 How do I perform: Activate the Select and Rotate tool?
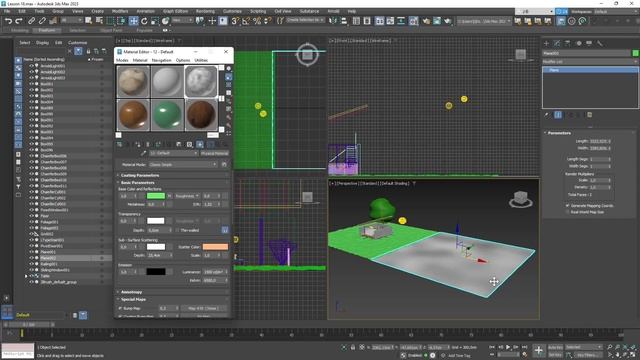tap(144, 21)
